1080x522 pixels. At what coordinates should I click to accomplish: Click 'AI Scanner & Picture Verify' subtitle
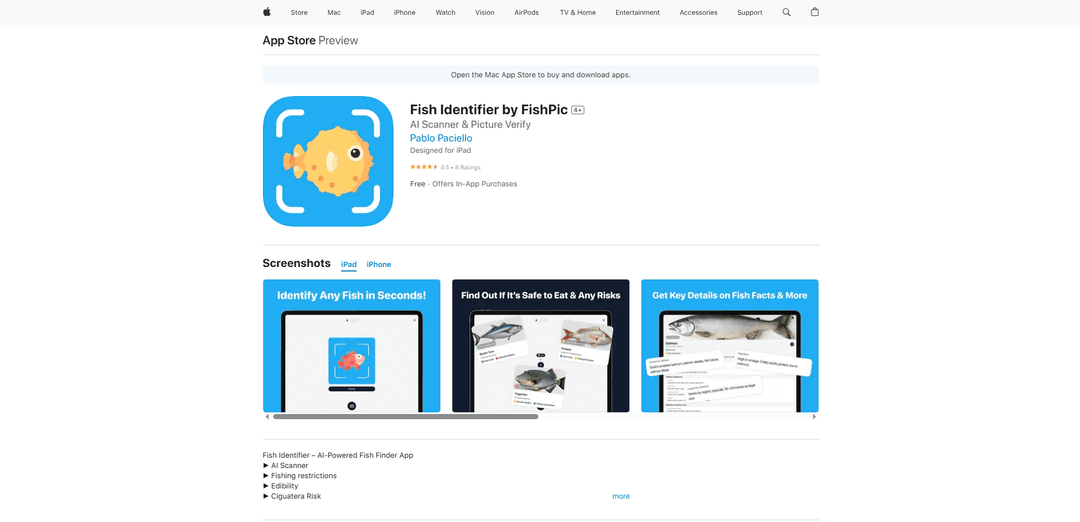tap(470, 125)
